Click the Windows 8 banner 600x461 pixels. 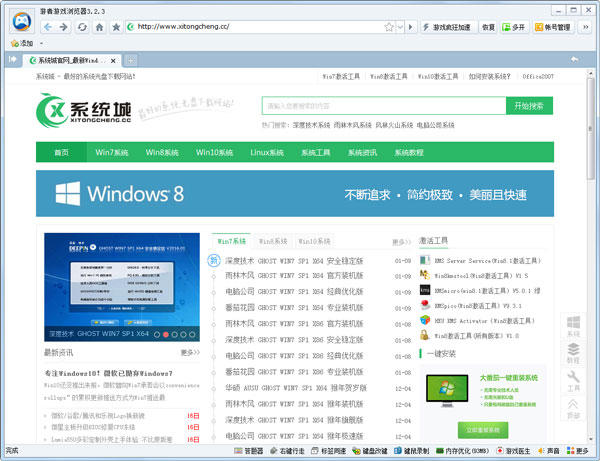tap(295, 193)
